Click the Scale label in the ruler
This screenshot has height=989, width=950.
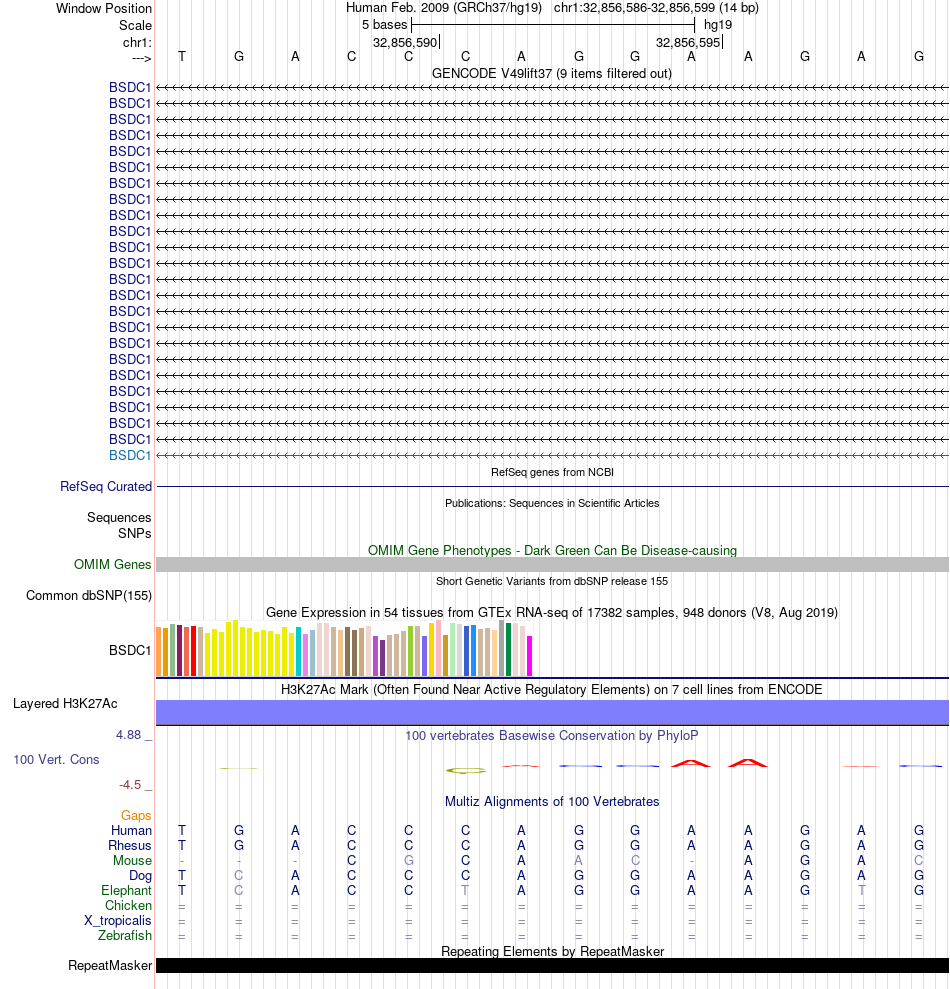pyautogui.click(x=135, y=26)
